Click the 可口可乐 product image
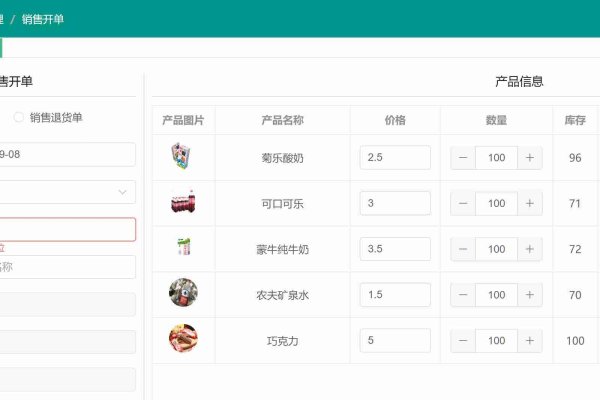 tap(183, 201)
